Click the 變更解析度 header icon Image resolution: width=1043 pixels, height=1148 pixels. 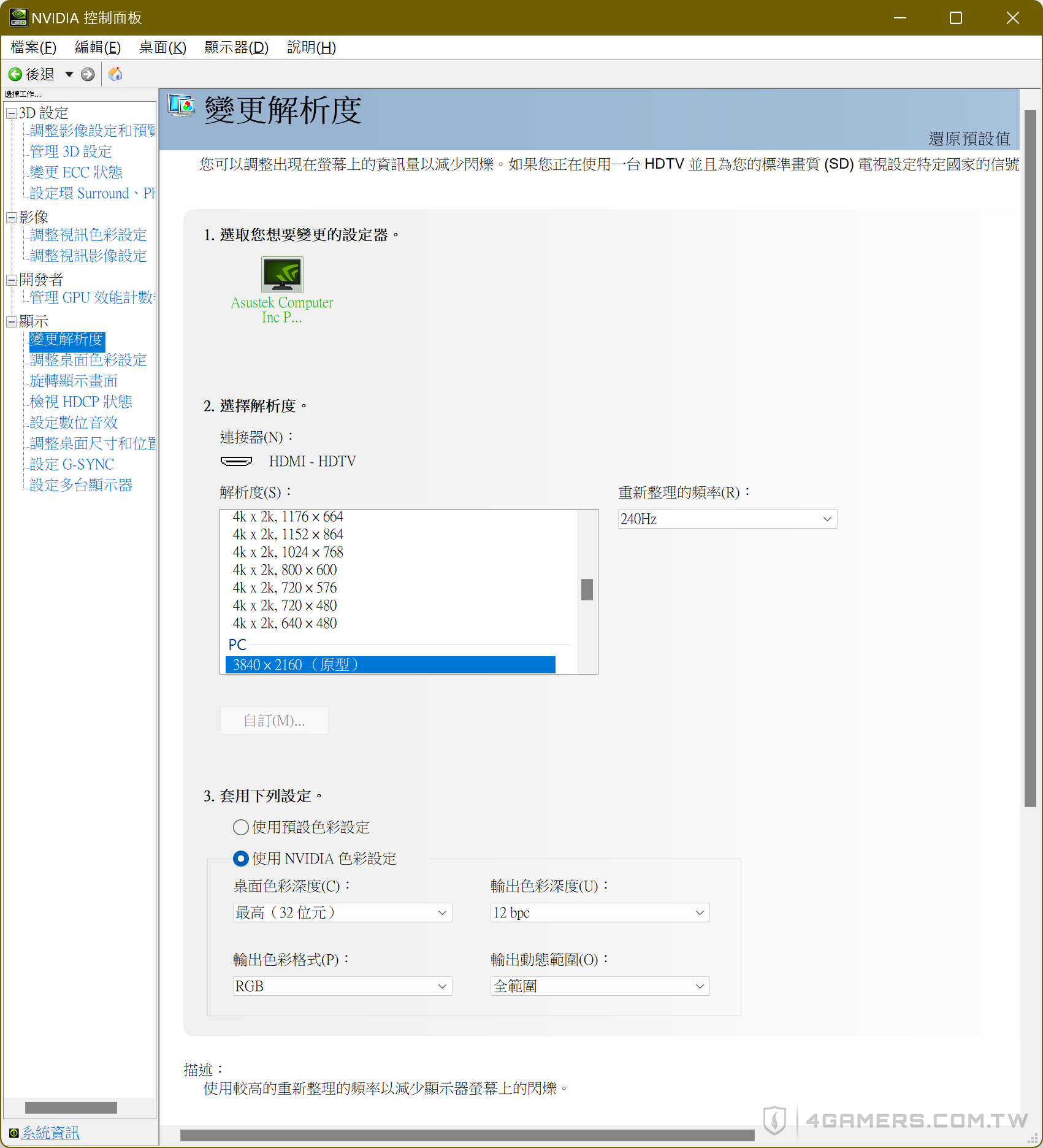click(181, 105)
